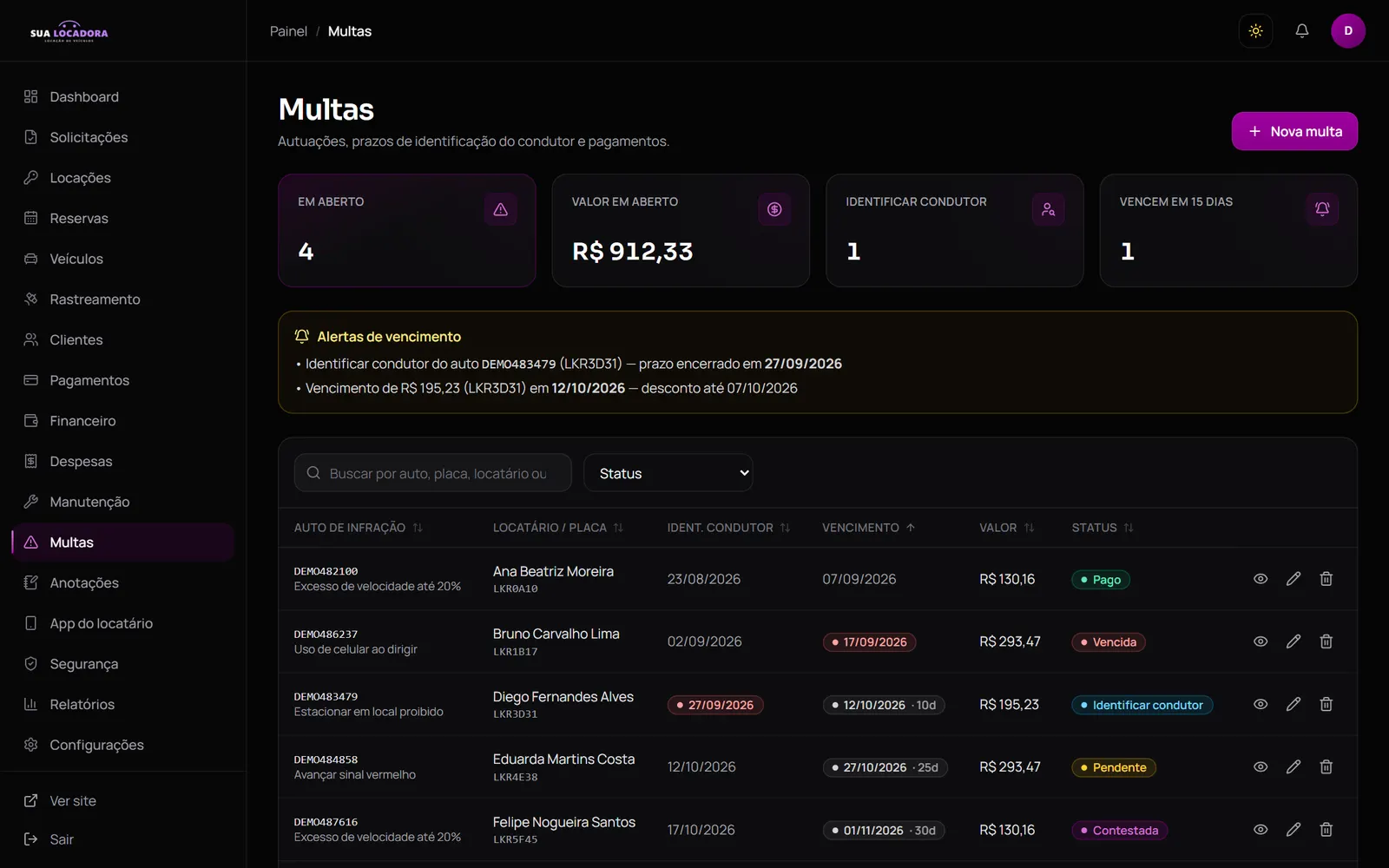The height and width of the screenshot is (868, 1389).
Task: Sort by Valor column
Action: pyautogui.click(x=1006, y=528)
